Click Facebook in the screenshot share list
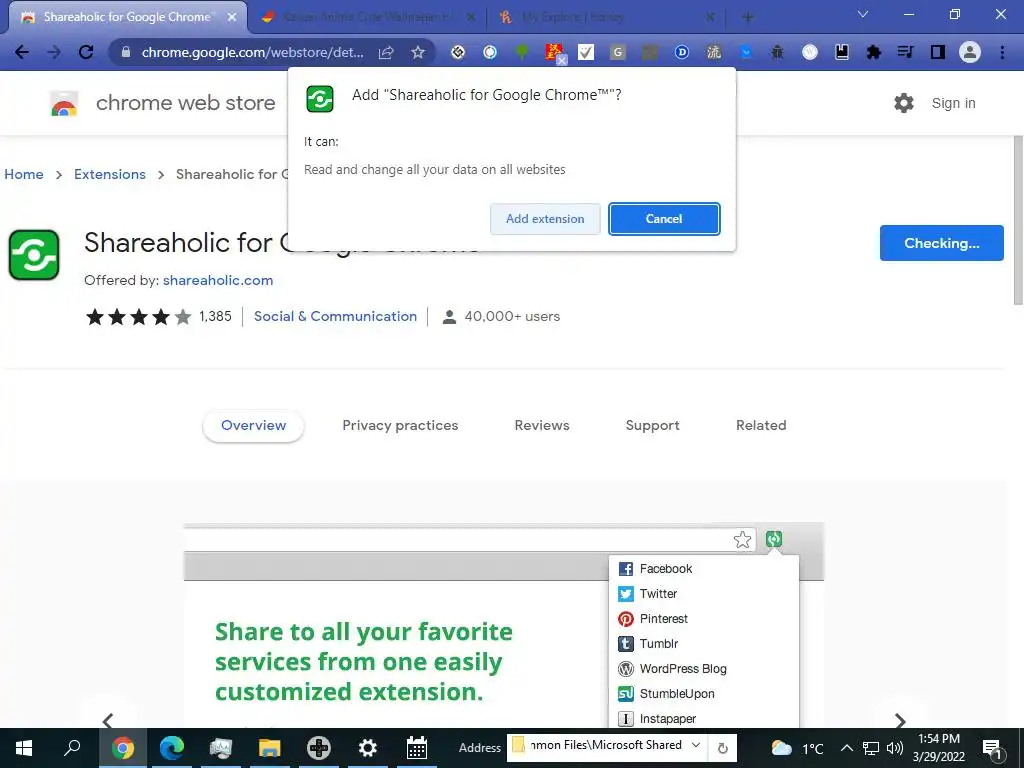Image resolution: width=1024 pixels, height=768 pixels. pos(665,569)
